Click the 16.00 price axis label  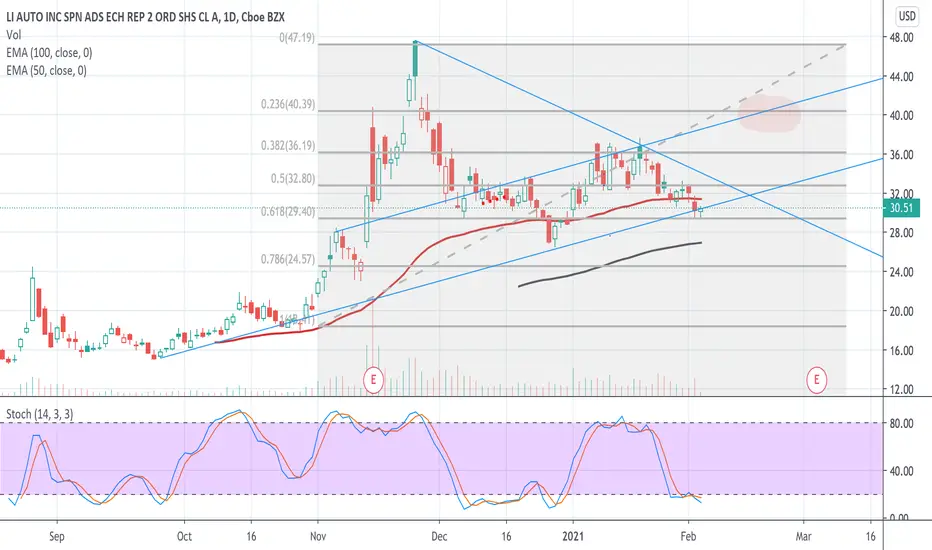[901, 350]
